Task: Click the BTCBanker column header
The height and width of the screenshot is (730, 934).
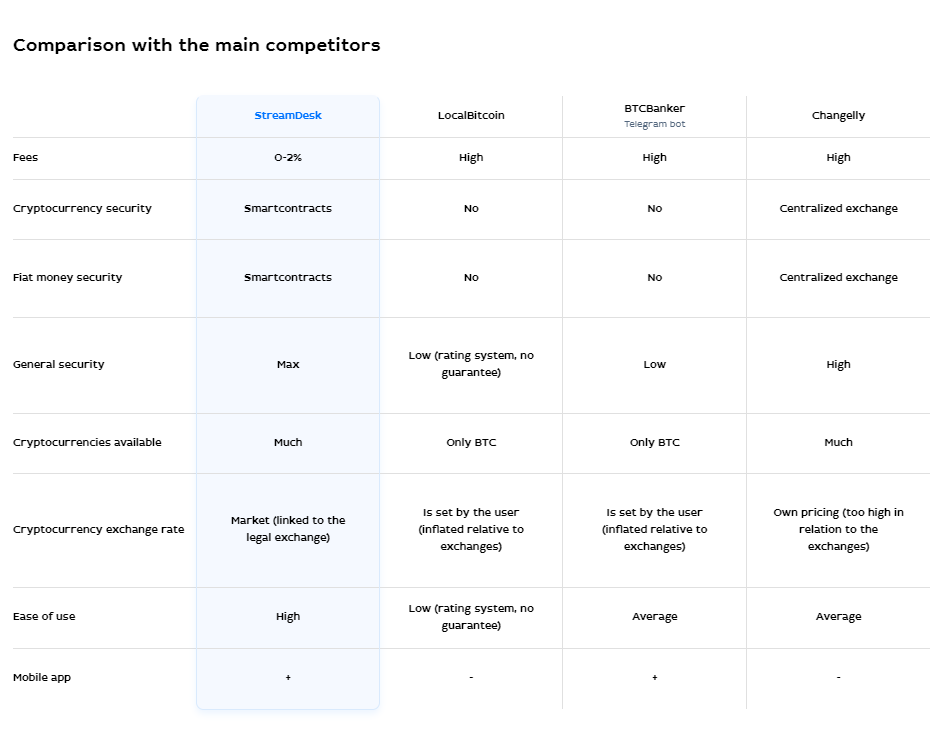Action: pyautogui.click(x=654, y=108)
